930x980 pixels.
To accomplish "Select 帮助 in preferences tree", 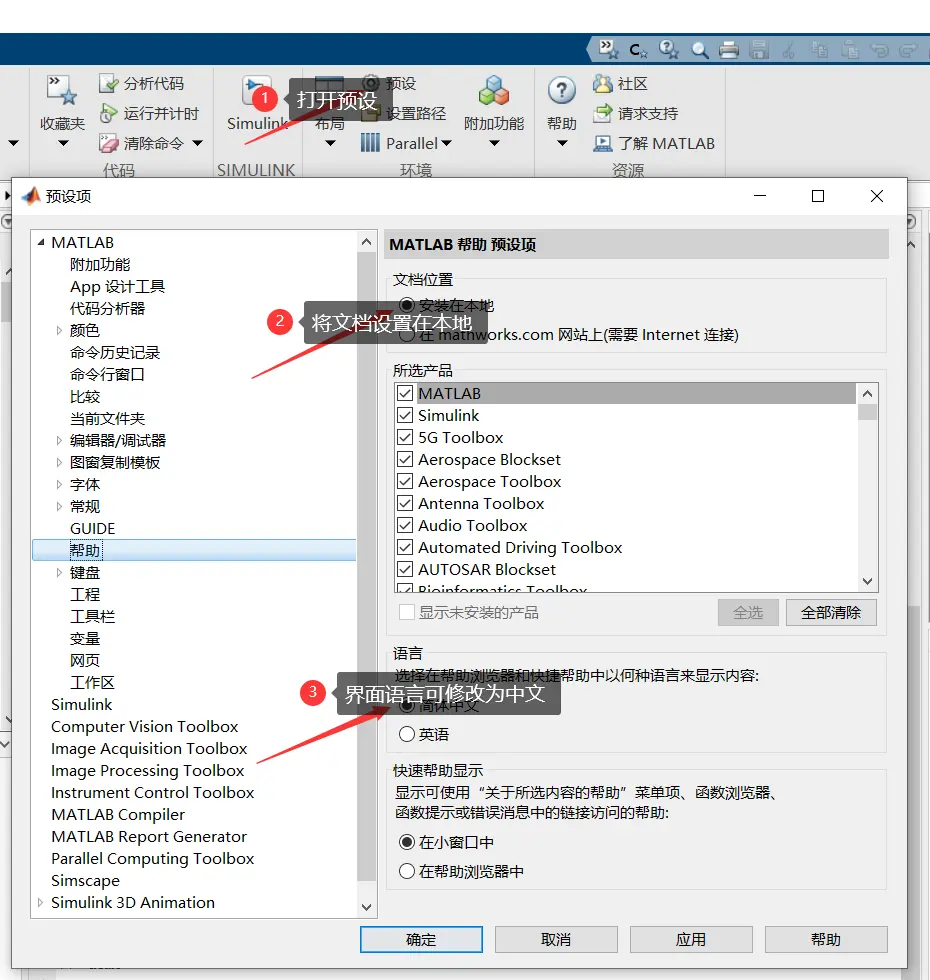I will click(85, 550).
